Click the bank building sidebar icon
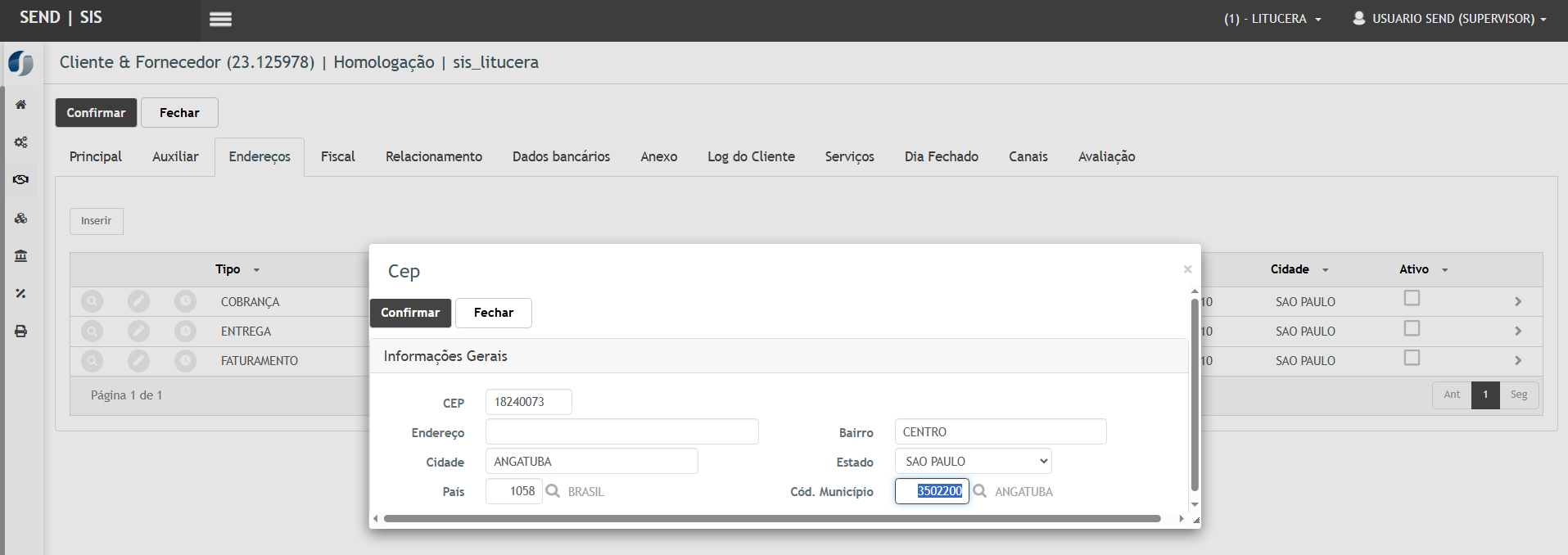 point(21,256)
